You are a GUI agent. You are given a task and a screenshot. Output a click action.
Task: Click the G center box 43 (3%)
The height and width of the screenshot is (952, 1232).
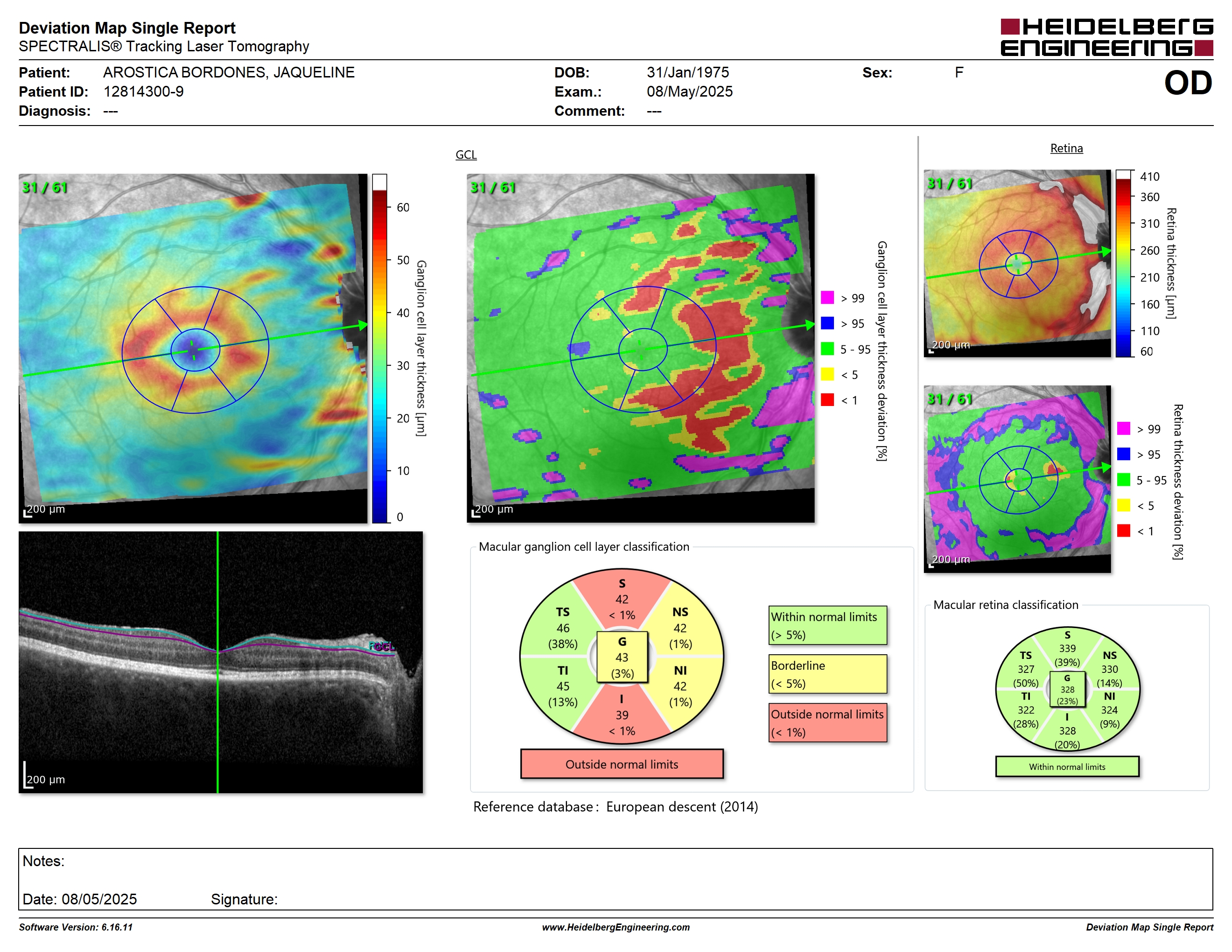point(622,658)
